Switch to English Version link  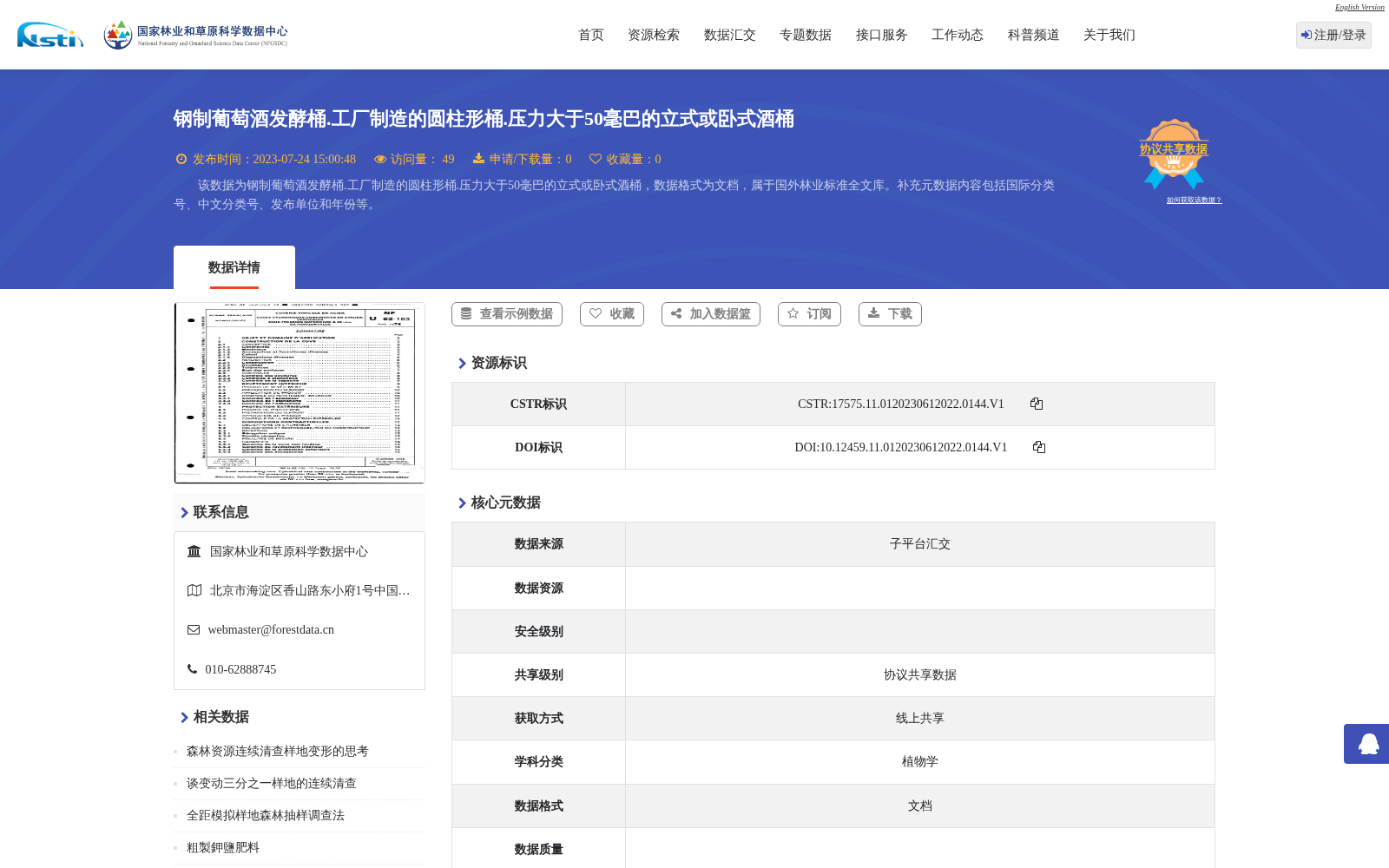pos(1359,7)
